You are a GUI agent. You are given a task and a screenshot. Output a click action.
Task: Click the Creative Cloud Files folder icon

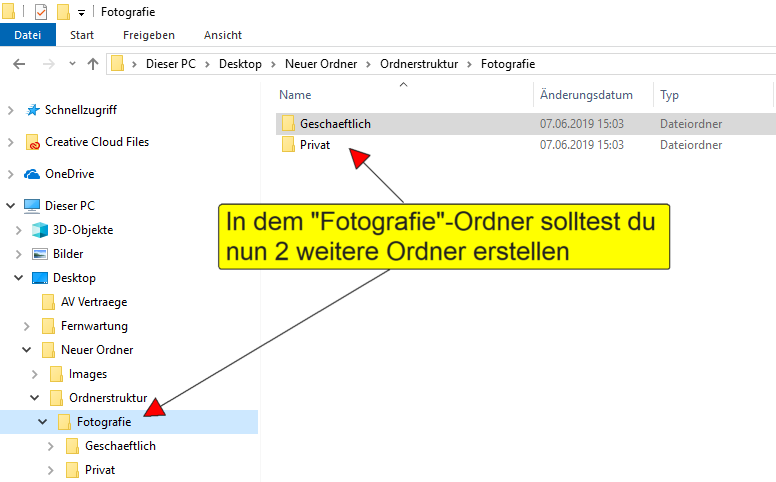[x=33, y=142]
